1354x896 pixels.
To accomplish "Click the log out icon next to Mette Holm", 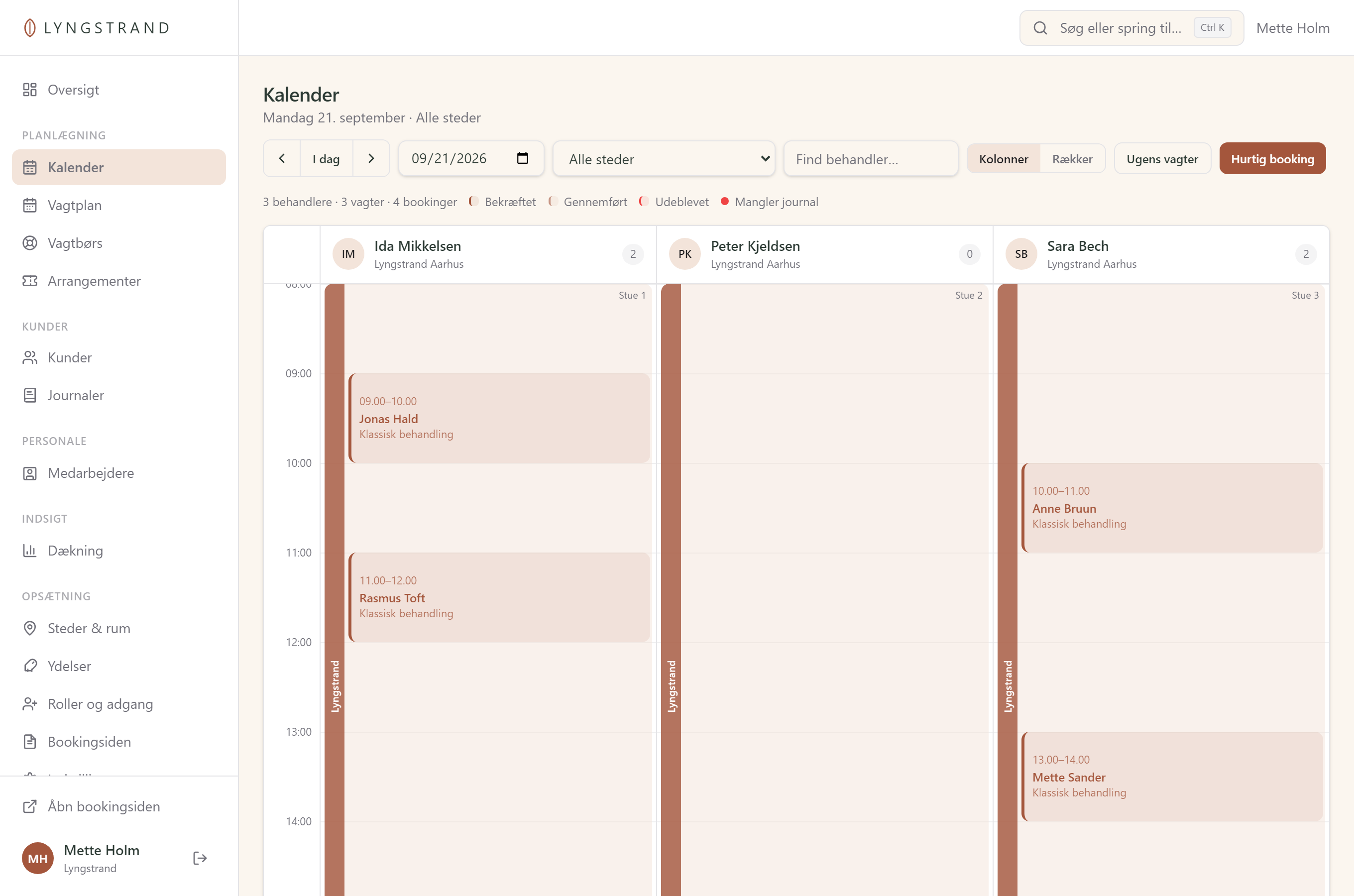I will [200, 858].
